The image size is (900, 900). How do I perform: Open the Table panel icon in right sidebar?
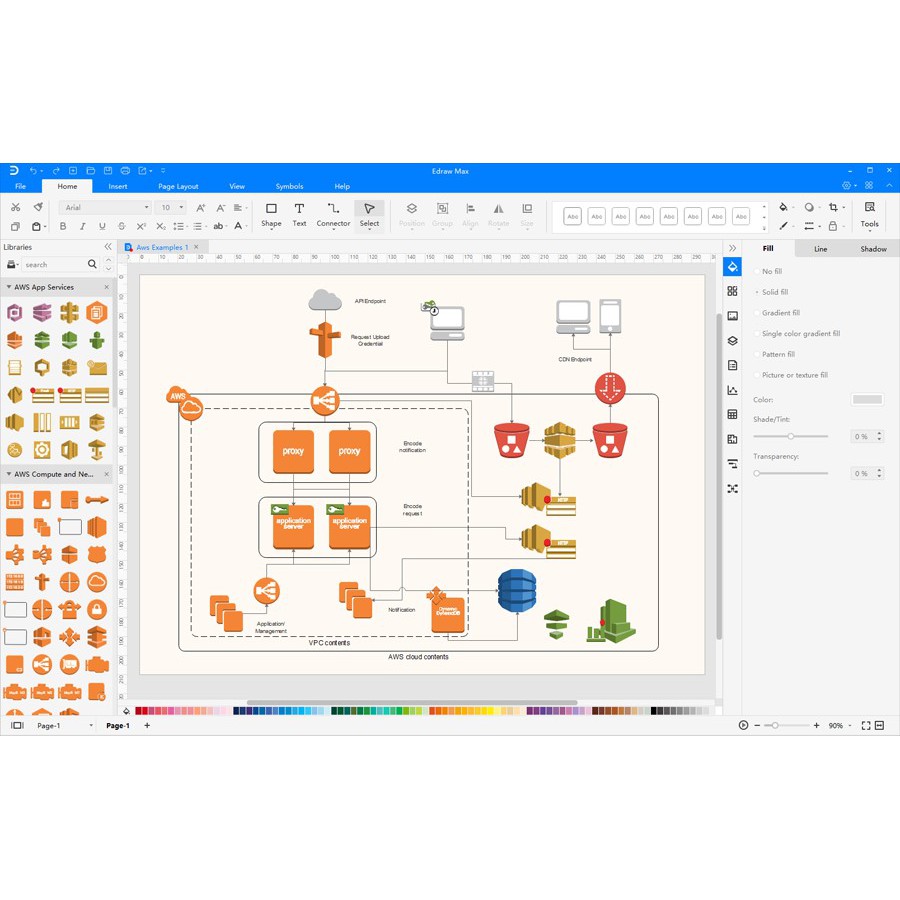tap(732, 414)
